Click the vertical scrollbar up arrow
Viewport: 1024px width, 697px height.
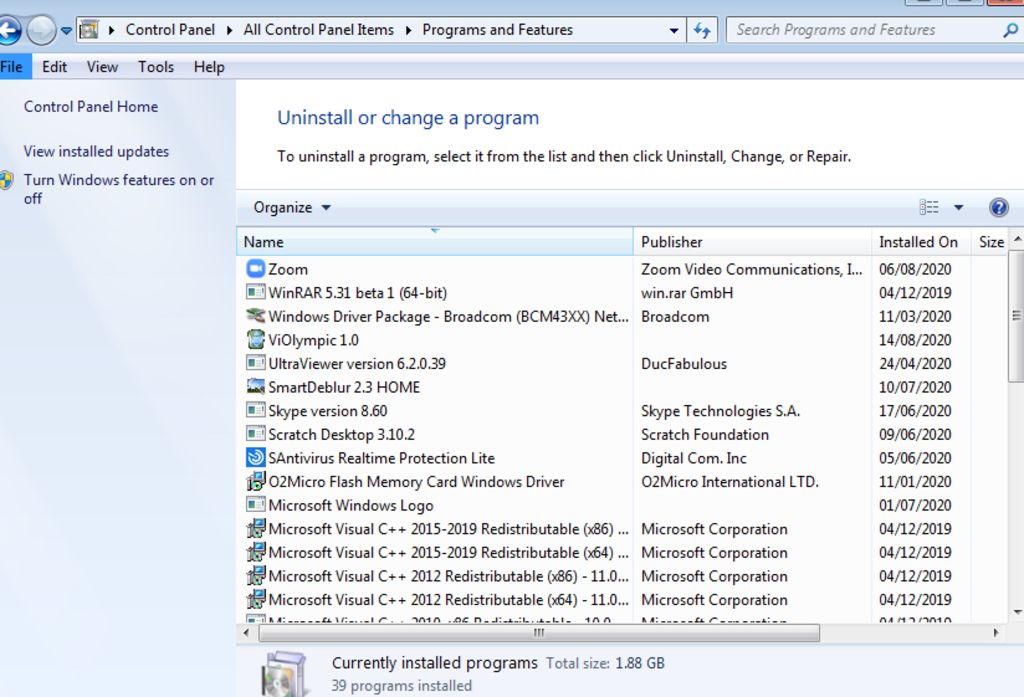(1017, 240)
